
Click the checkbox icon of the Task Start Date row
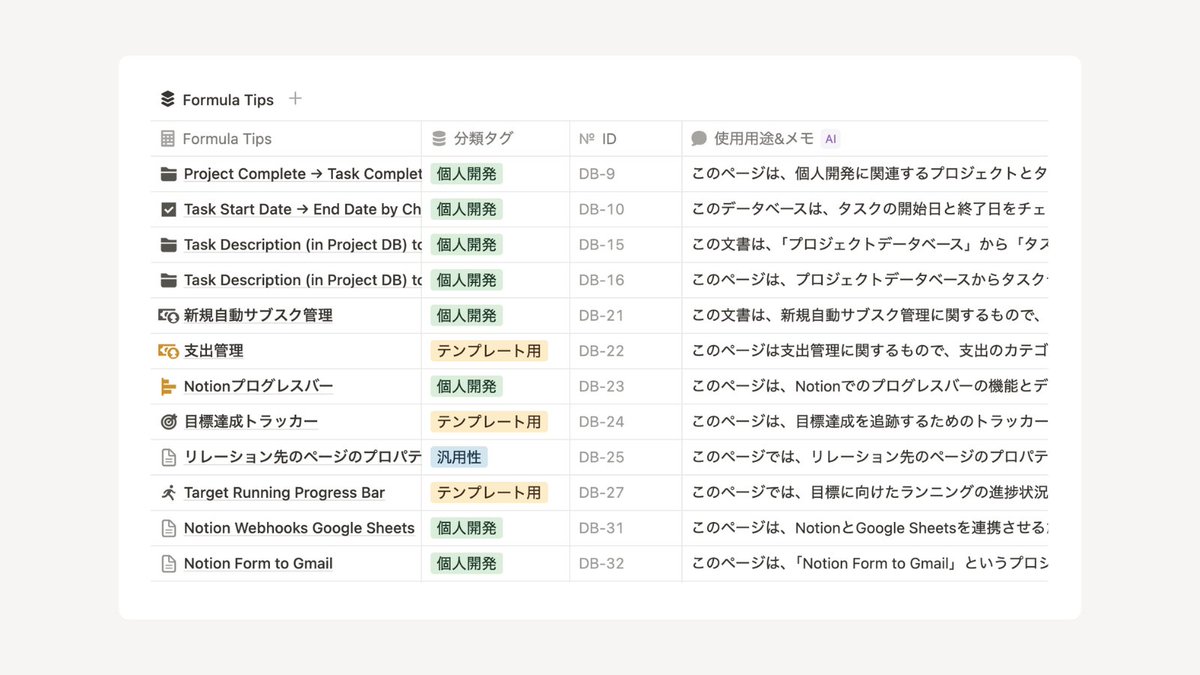tap(168, 210)
